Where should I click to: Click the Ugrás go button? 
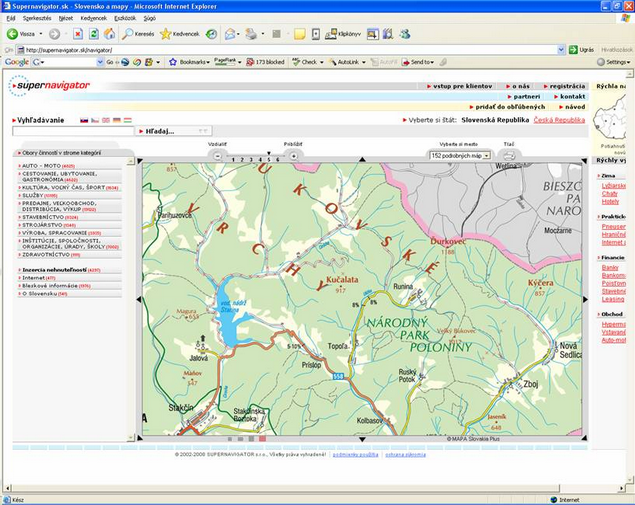[582, 50]
